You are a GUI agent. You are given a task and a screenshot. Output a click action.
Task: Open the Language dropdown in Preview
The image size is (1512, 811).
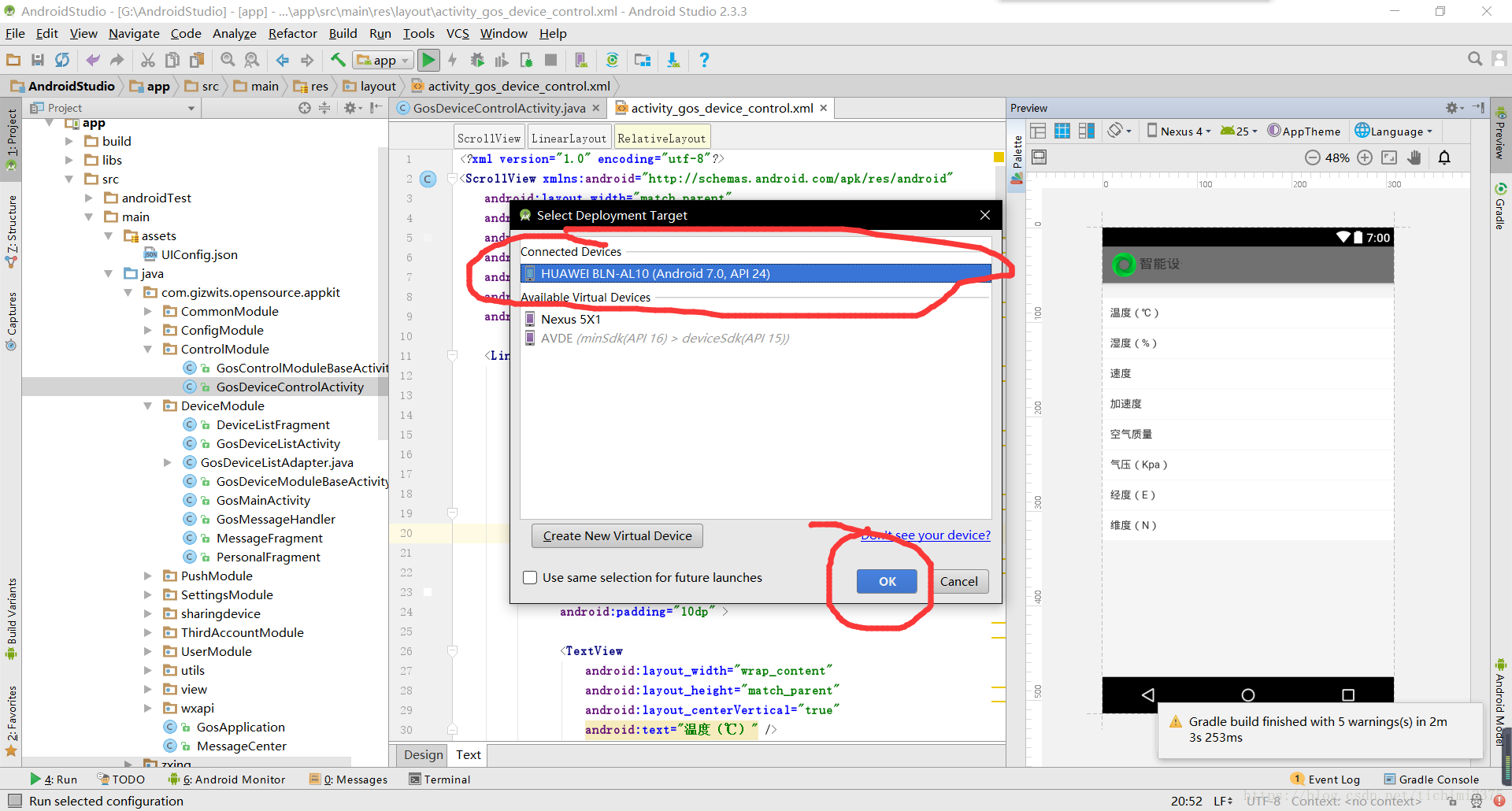(1394, 131)
